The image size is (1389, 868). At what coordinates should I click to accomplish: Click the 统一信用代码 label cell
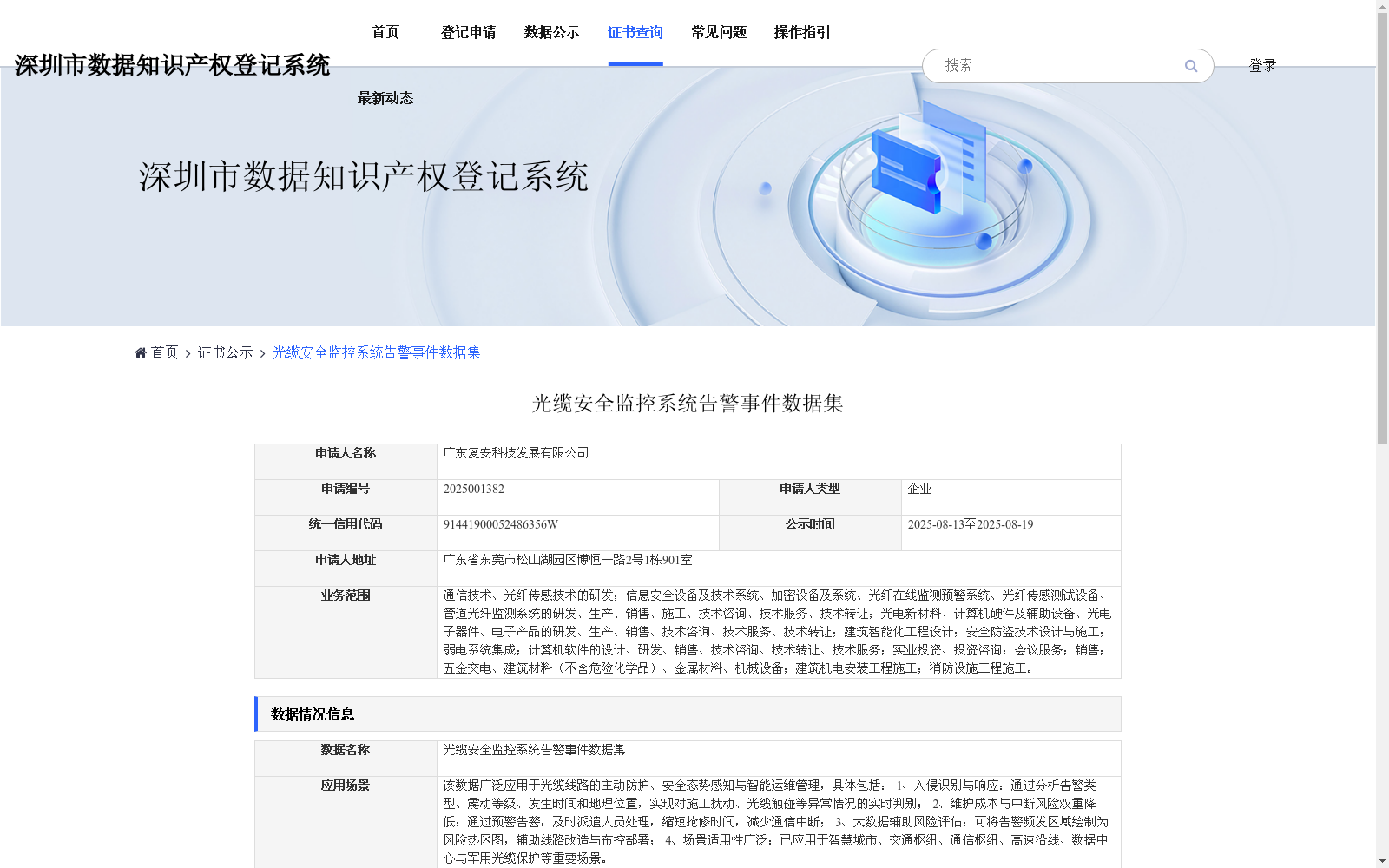click(346, 533)
